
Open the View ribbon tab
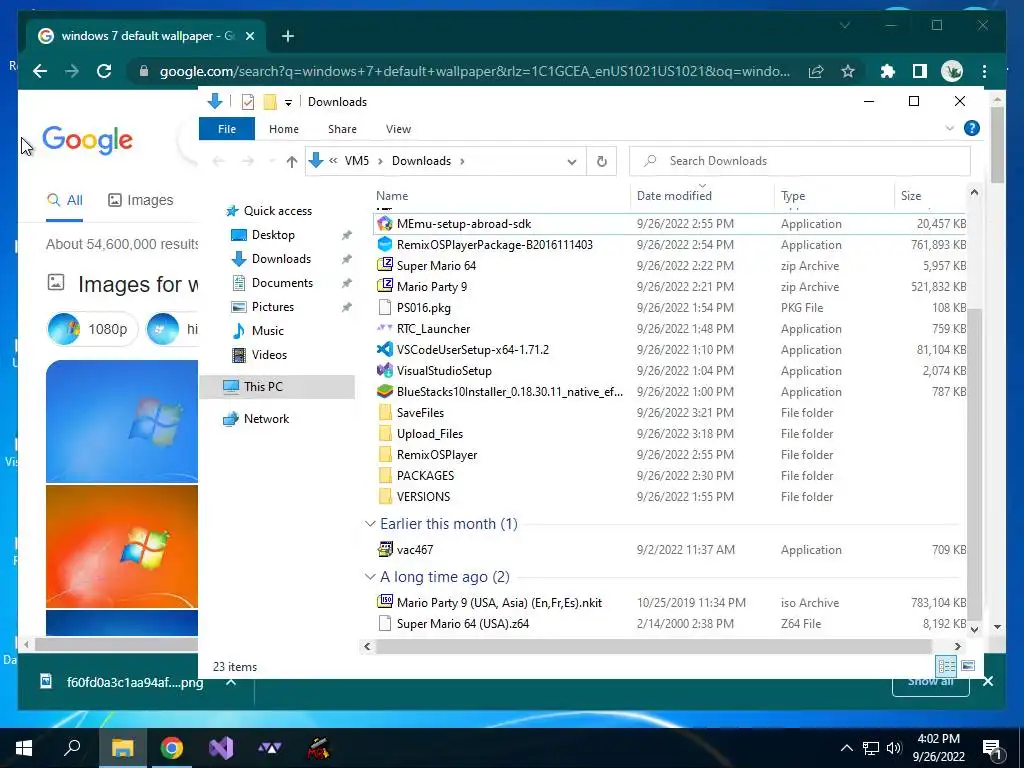point(398,129)
